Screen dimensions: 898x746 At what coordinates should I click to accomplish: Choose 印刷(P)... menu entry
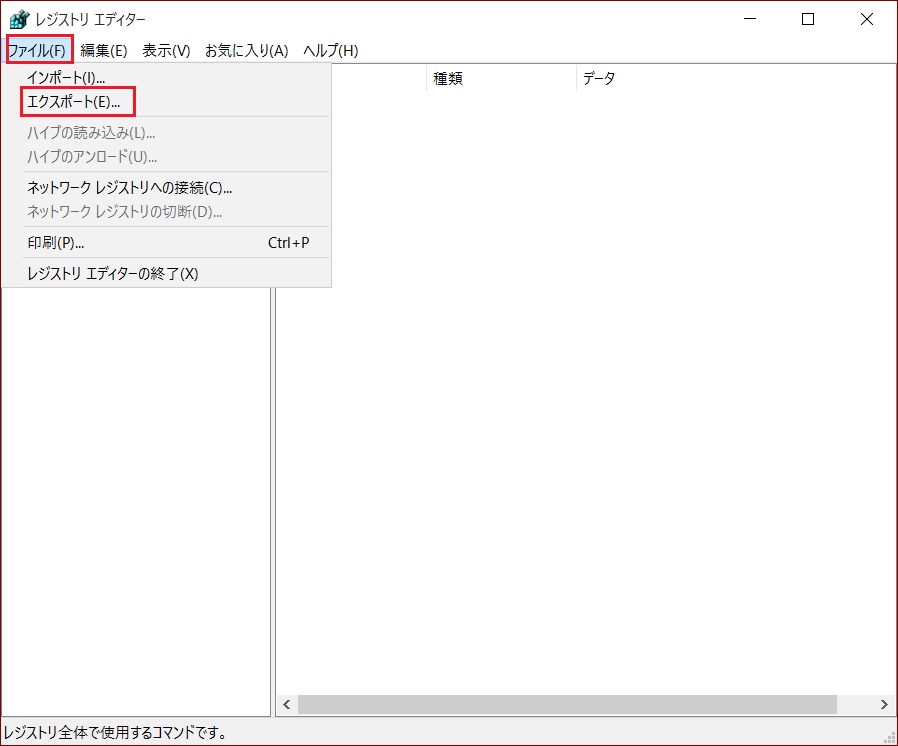click(166, 243)
